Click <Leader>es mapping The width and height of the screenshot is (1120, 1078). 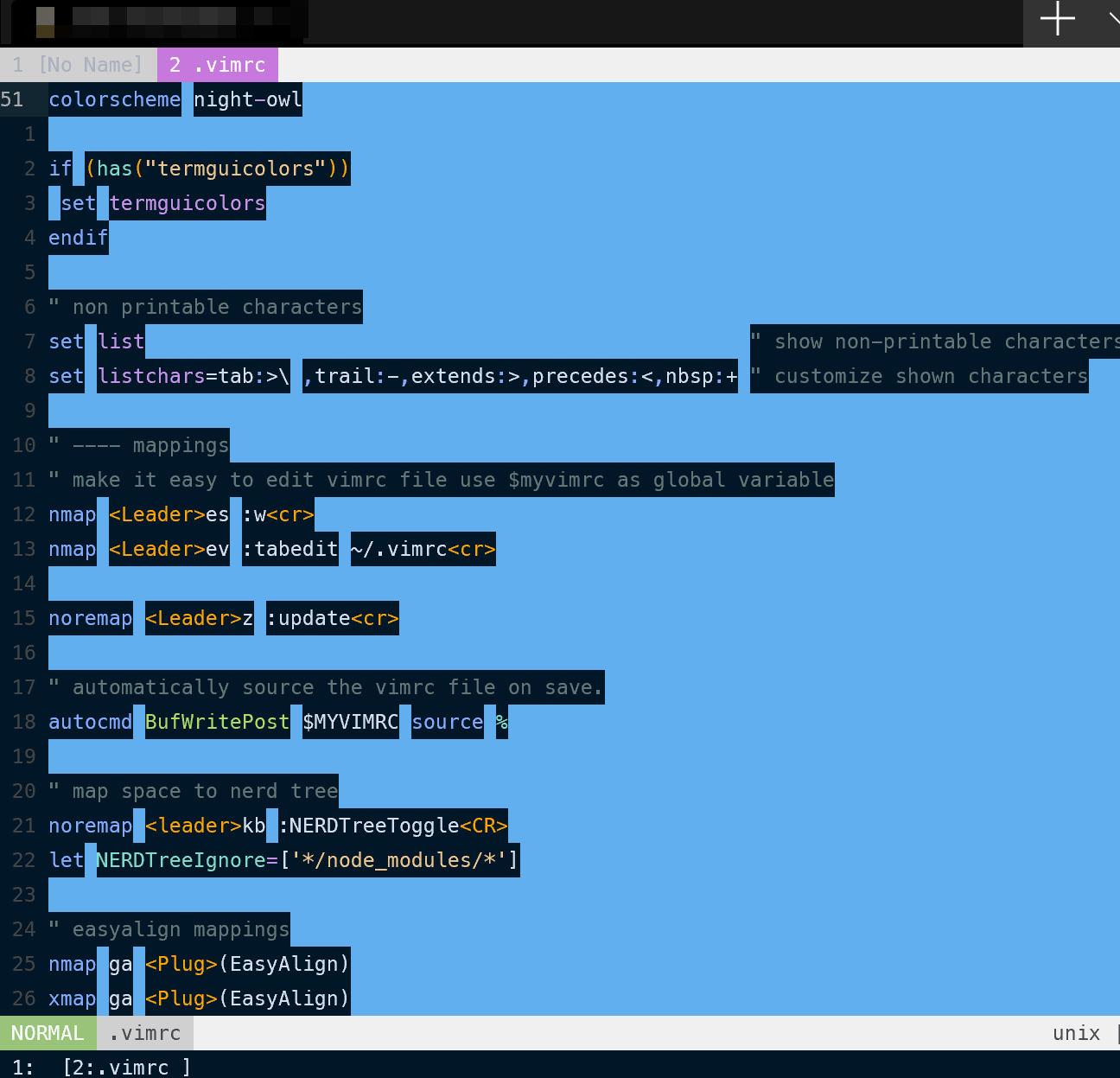(x=169, y=514)
